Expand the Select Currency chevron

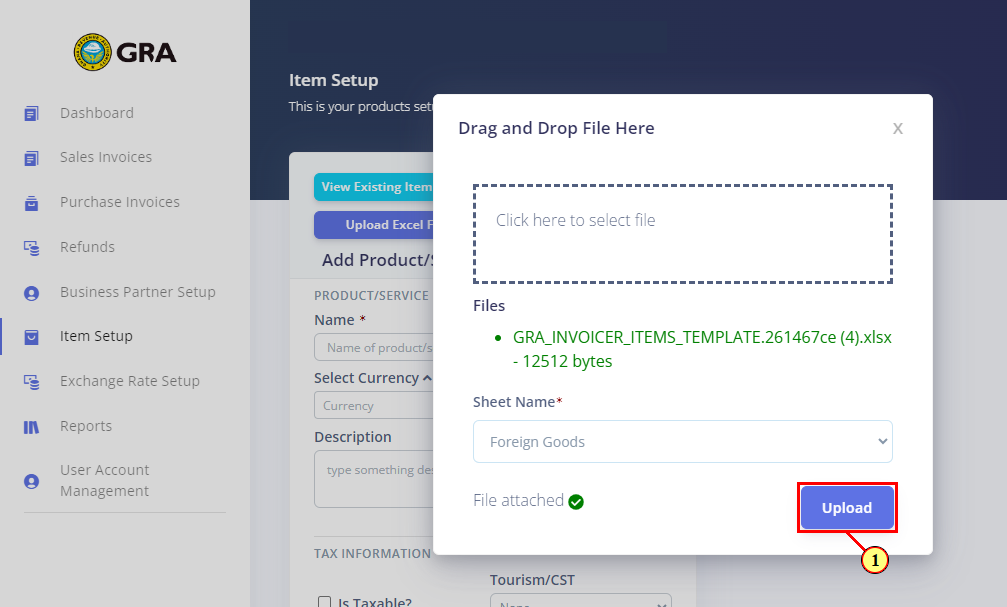pyautogui.click(x=427, y=378)
